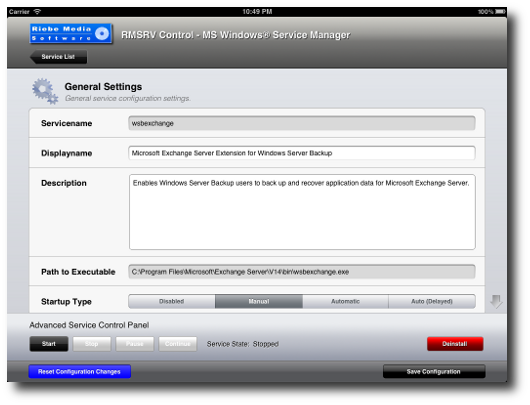Click the disabled Pause button
Viewport: 530px width, 405px height.
[135, 344]
